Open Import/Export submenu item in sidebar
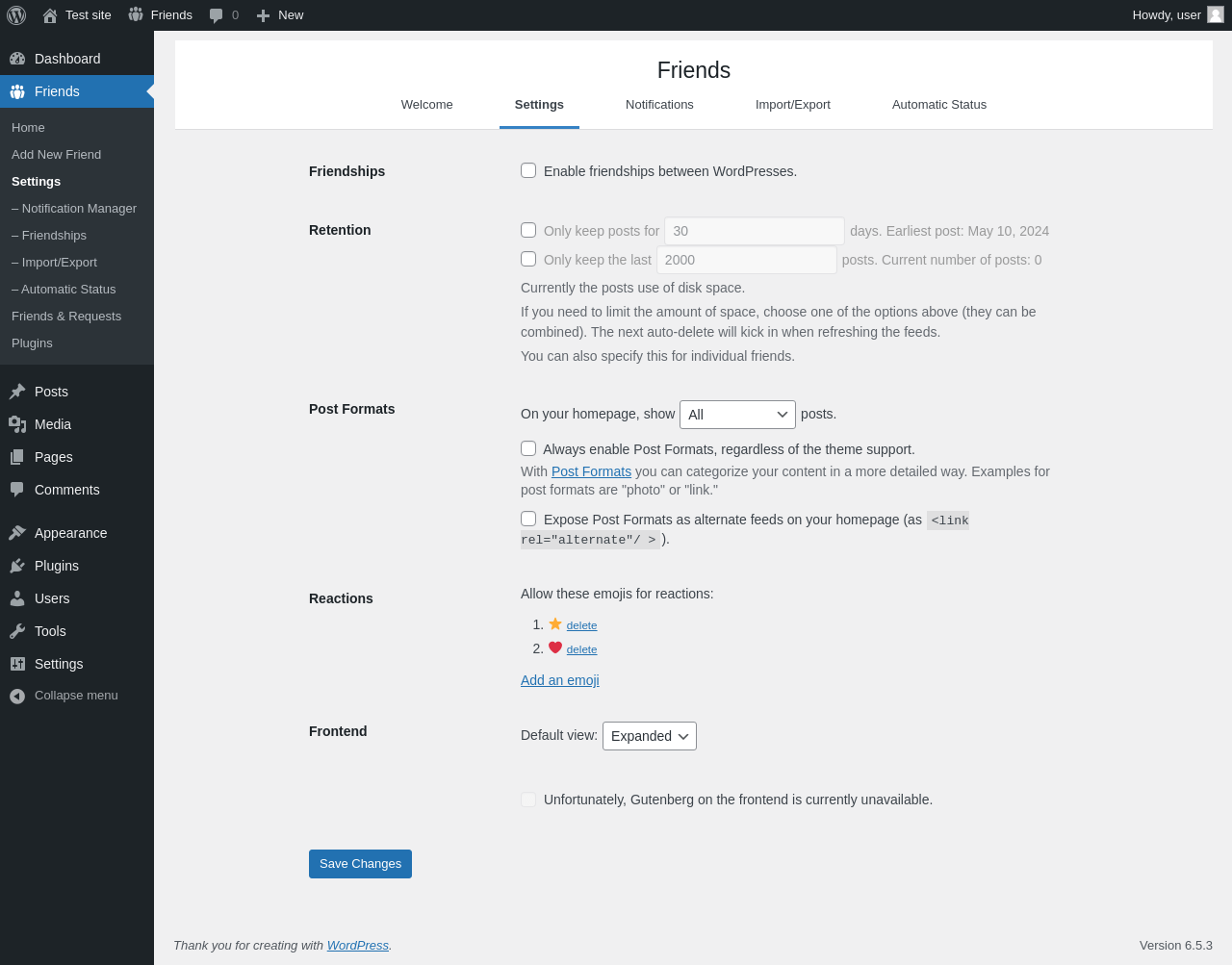The image size is (1232, 965). pos(77,263)
